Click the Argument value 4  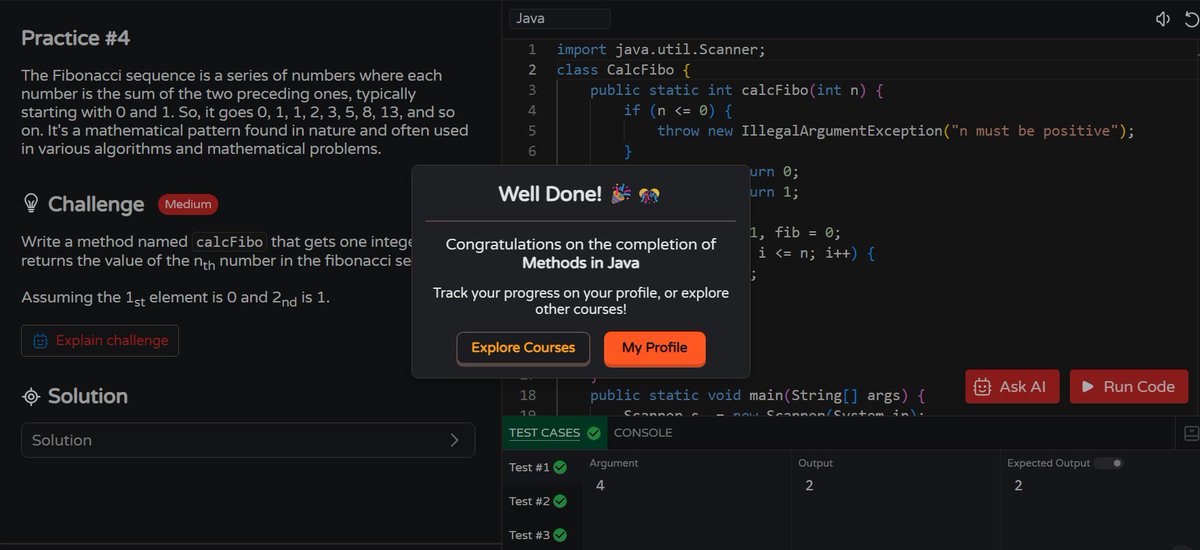[600, 486]
